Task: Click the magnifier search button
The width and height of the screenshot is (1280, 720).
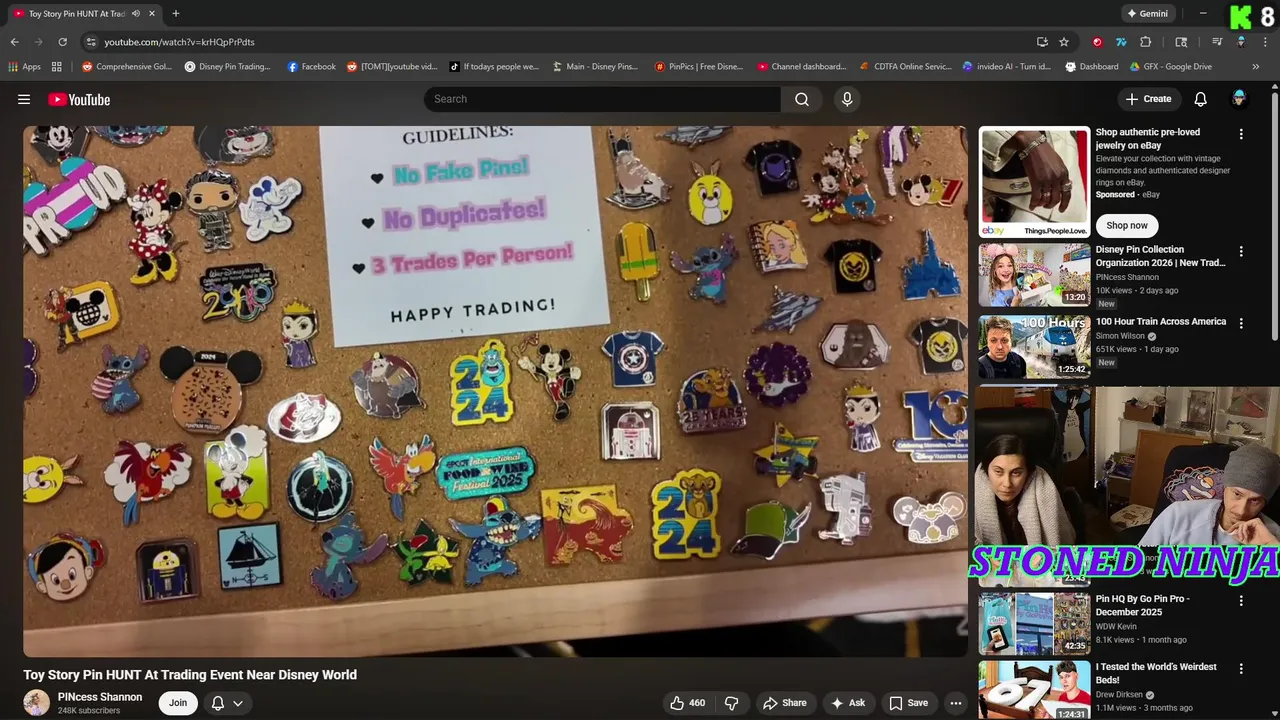Action: 802,99
